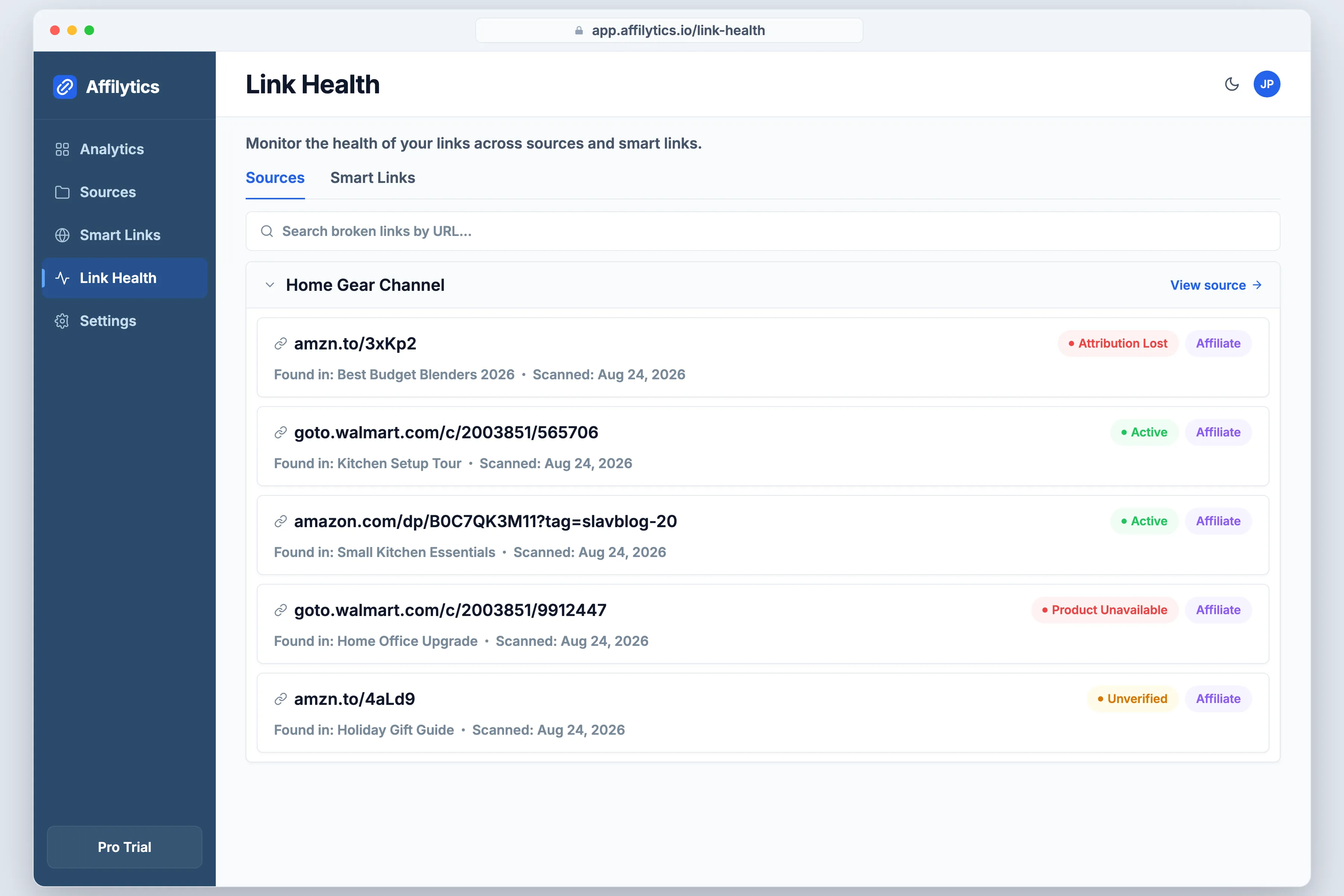Click the Smart Links globe icon

point(62,235)
